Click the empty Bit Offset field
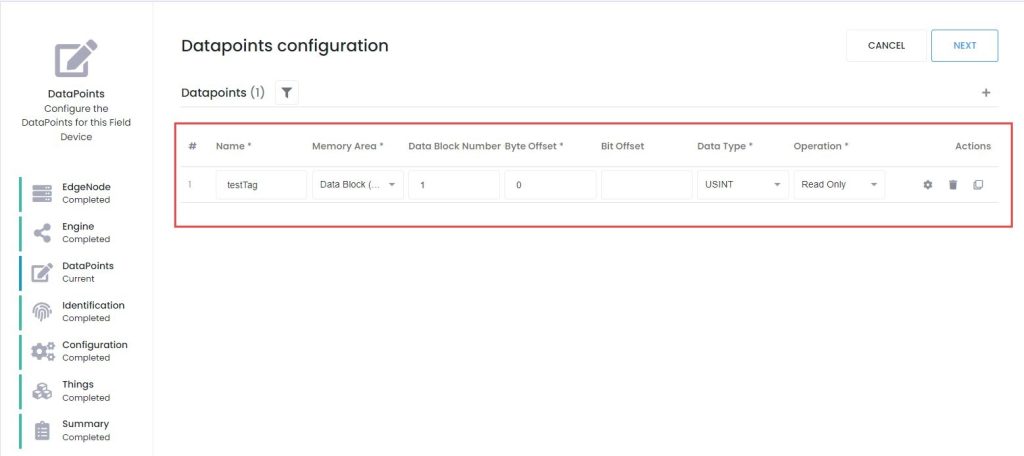The width and height of the screenshot is (1024, 456). (x=647, y=185)
